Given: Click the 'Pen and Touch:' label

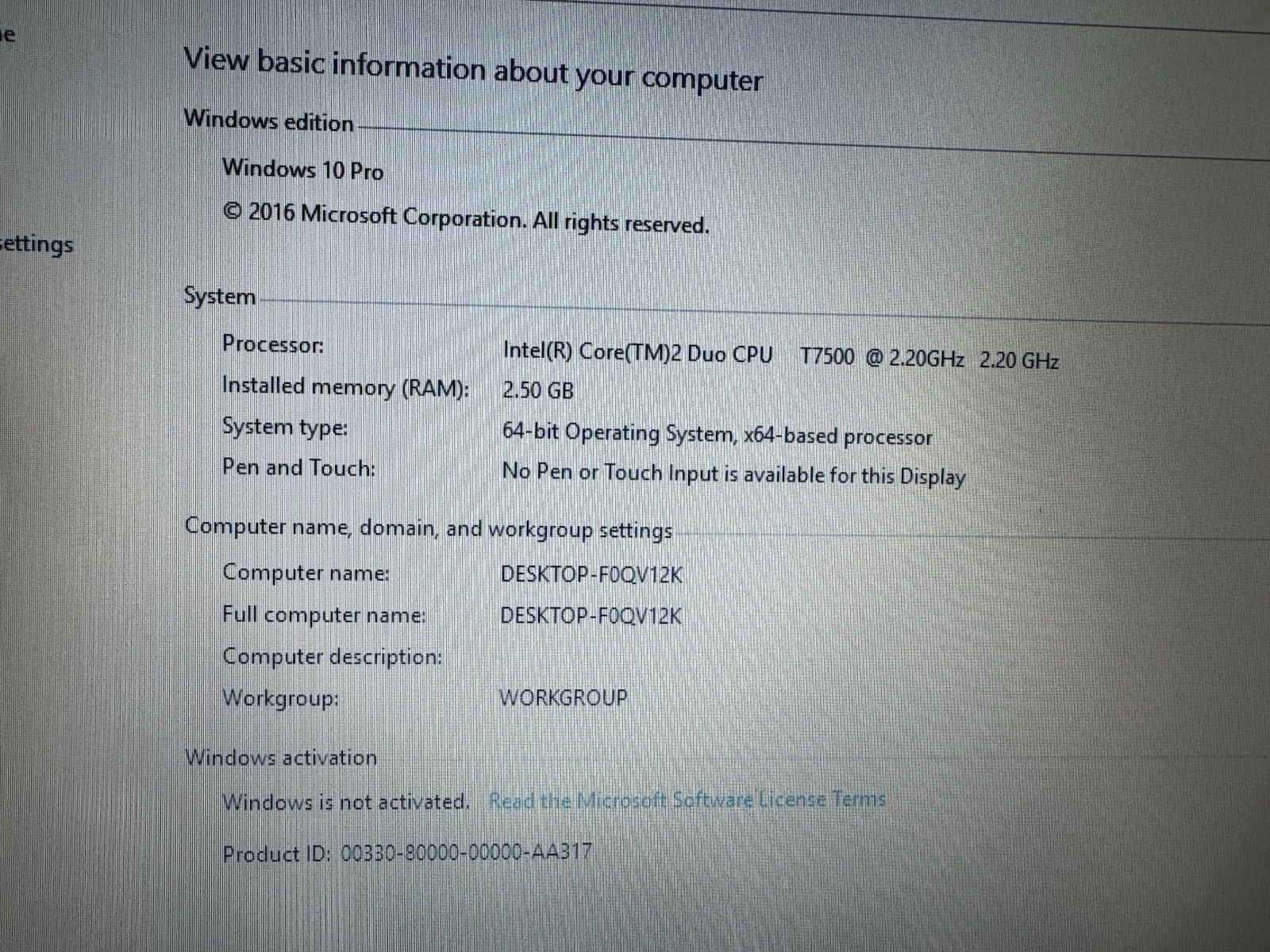Looking at the screenshot, I should tap(299, 467).
